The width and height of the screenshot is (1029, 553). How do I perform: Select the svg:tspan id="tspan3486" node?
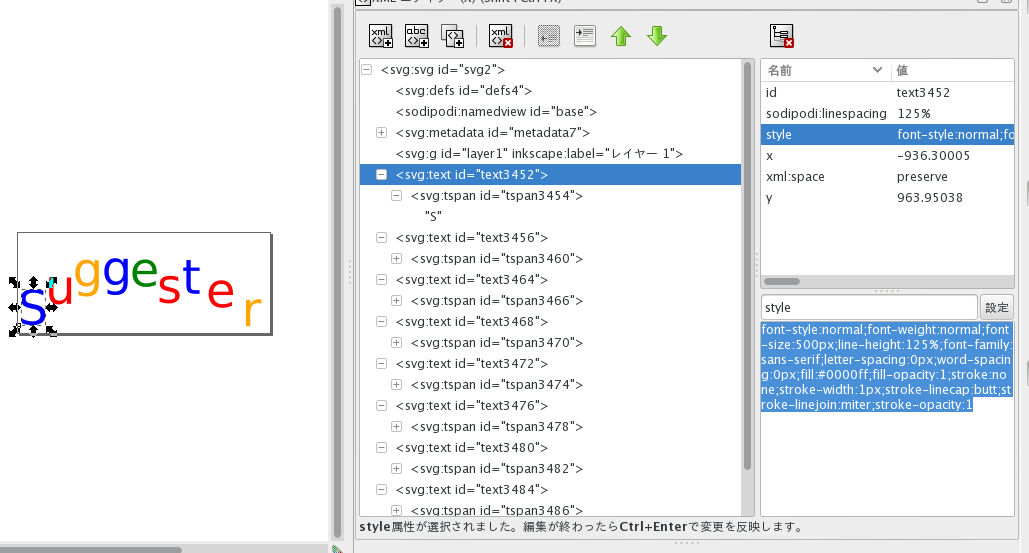pos(497,510)
